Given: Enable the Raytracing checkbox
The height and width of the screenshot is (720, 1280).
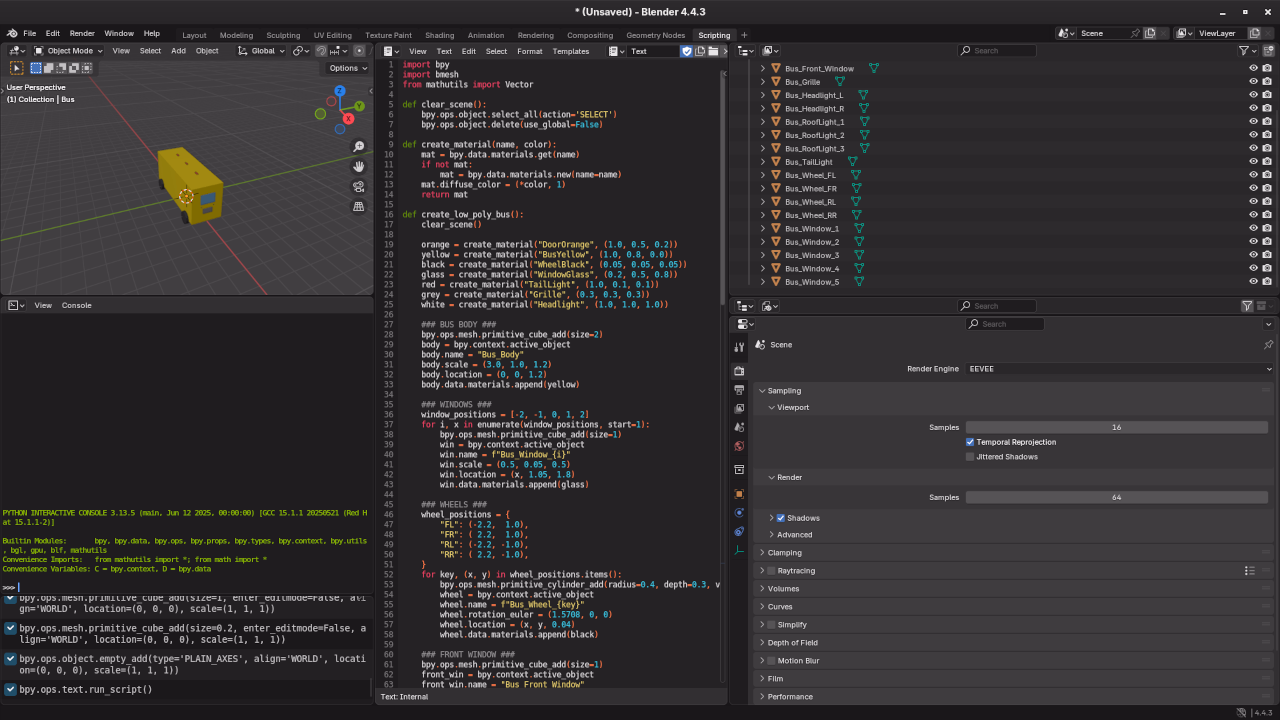Looking at the screenshot, I should click(771, 571).
